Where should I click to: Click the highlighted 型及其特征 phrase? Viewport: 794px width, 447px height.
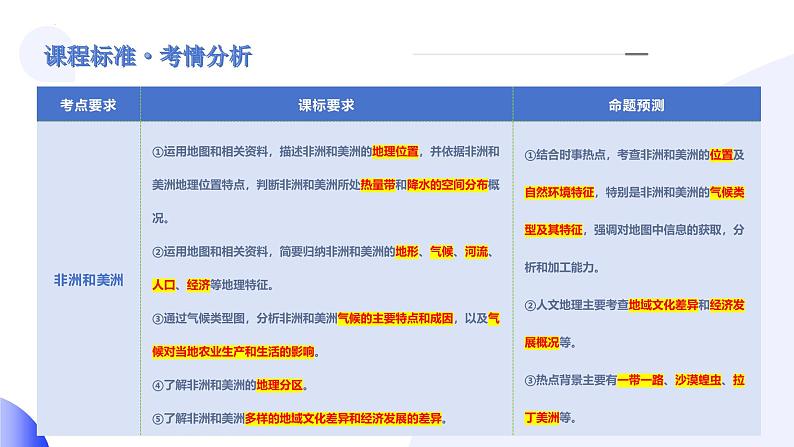(x=553, y=230)
